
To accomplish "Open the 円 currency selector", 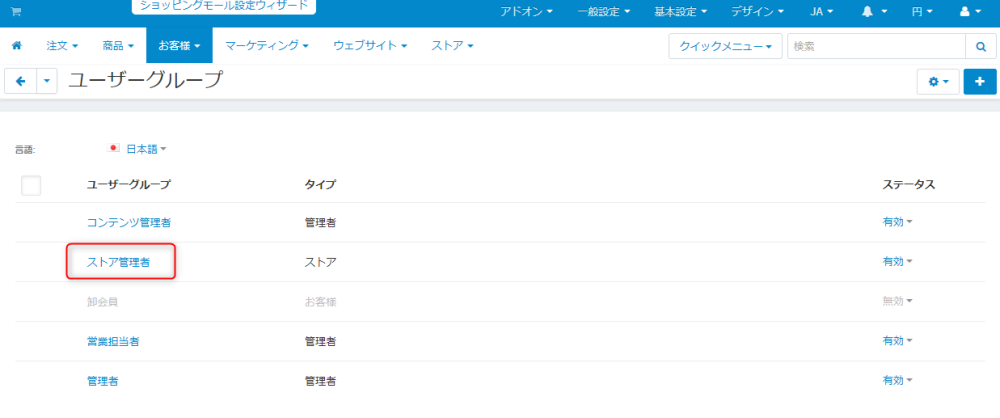I will tap(922, 12).
